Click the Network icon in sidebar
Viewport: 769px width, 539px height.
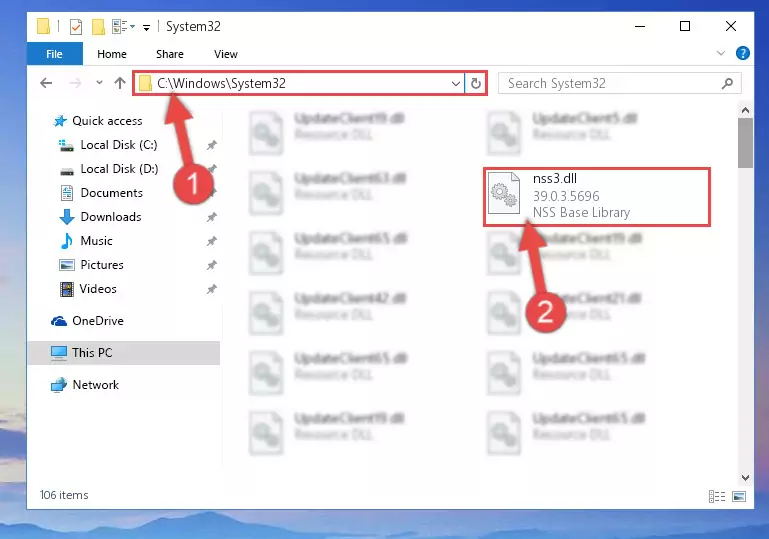(59, 385)
